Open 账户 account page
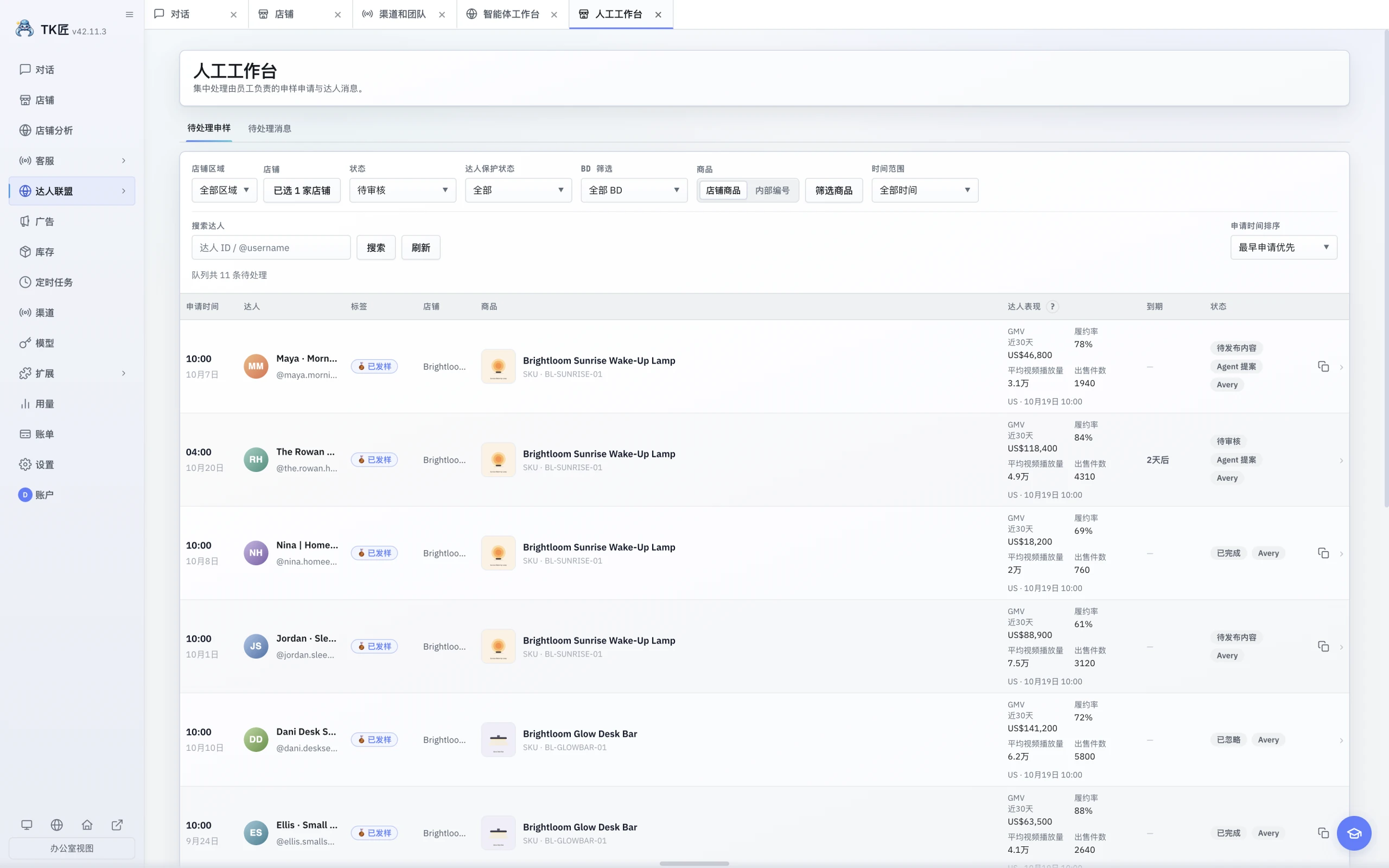 72,495
